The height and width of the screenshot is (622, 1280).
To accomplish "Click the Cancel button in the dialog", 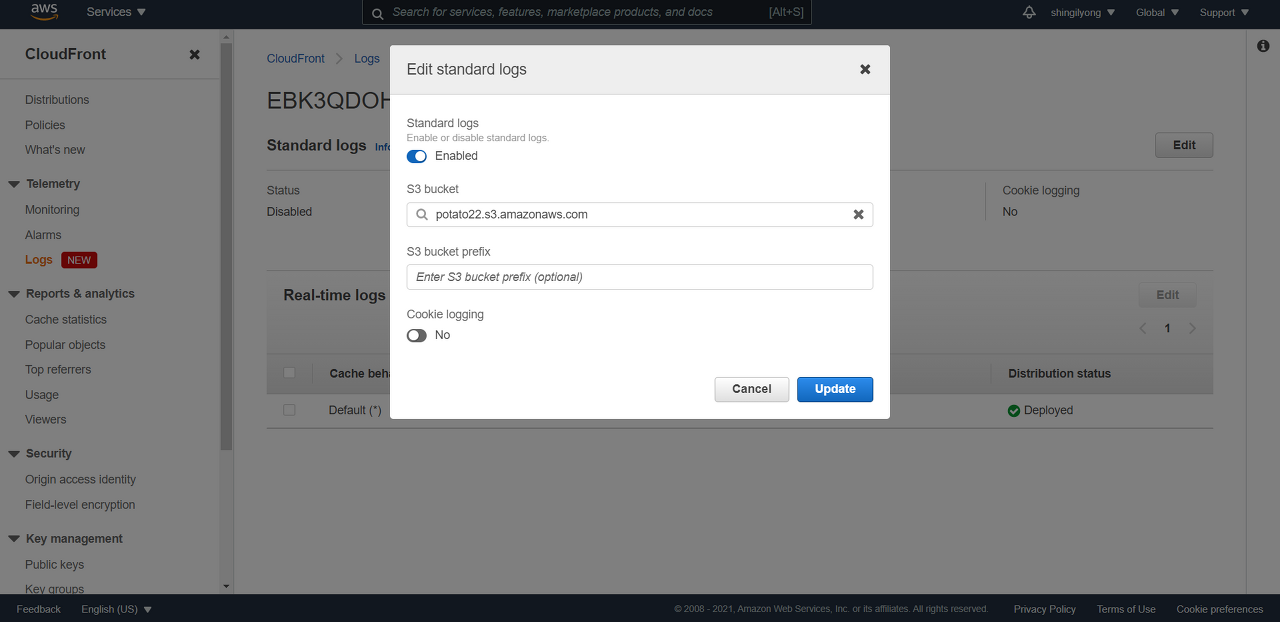I will pos(752,389).
